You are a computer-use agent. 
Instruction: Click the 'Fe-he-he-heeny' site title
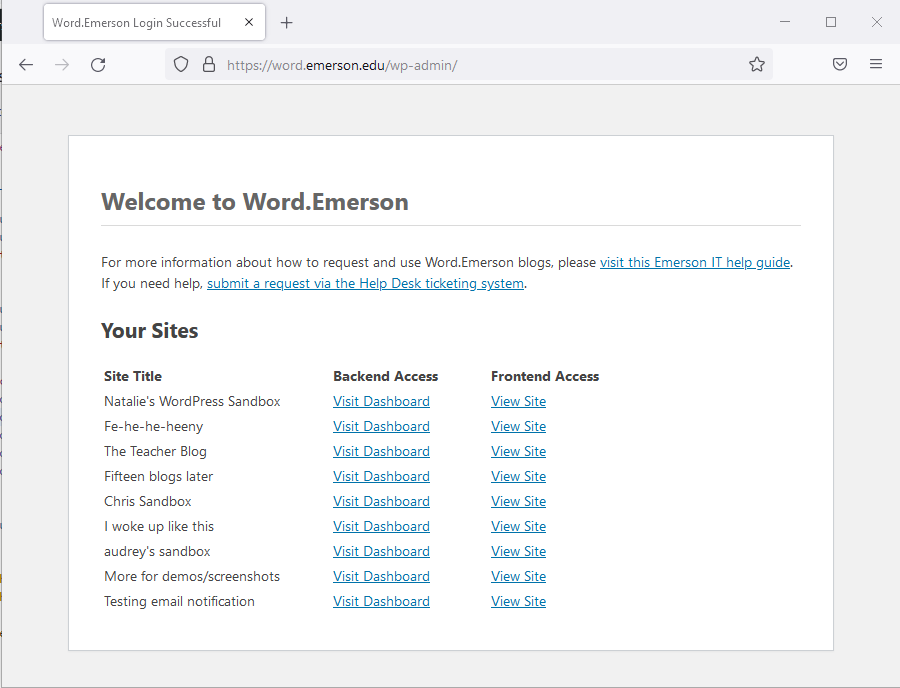(153, 426)
